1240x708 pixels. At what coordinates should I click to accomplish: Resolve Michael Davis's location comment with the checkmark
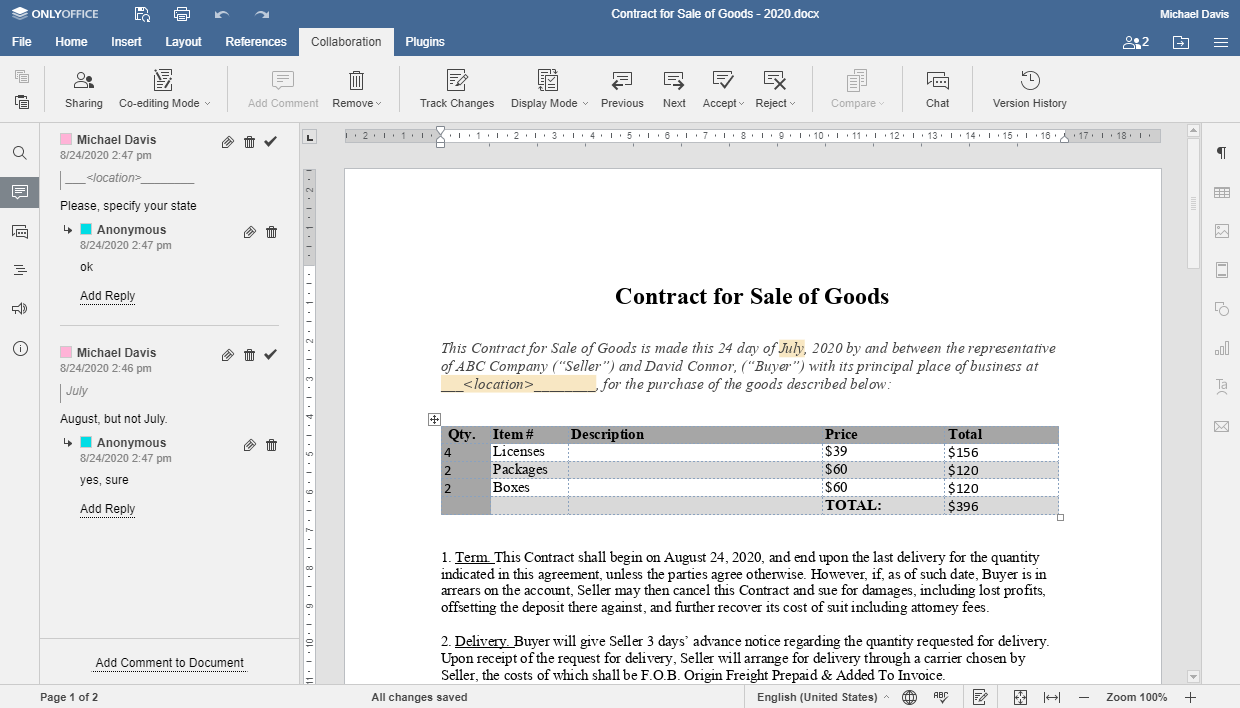[x=270, y=142]
